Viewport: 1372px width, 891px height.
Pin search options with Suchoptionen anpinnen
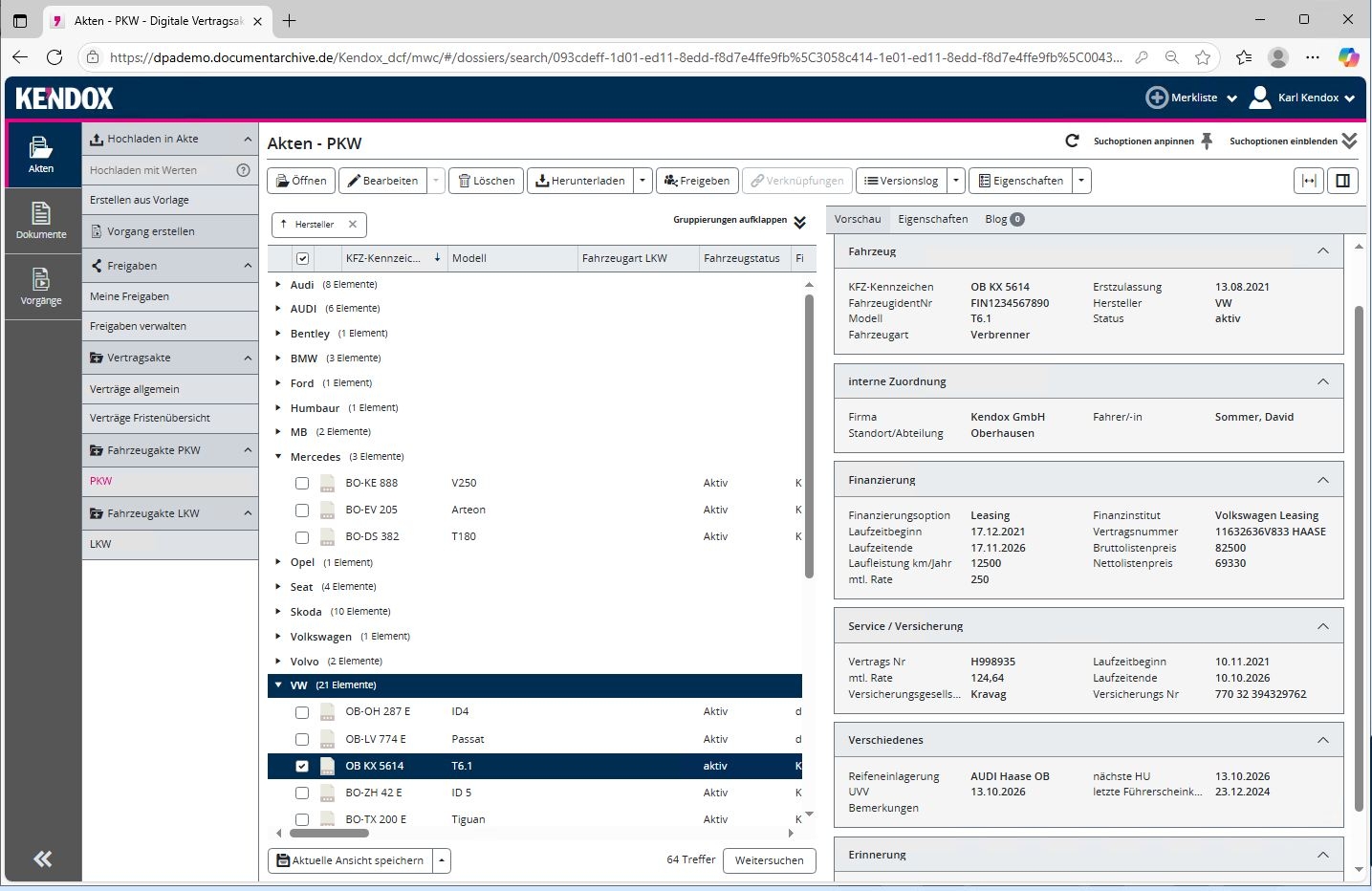(x=1153, y=141)
